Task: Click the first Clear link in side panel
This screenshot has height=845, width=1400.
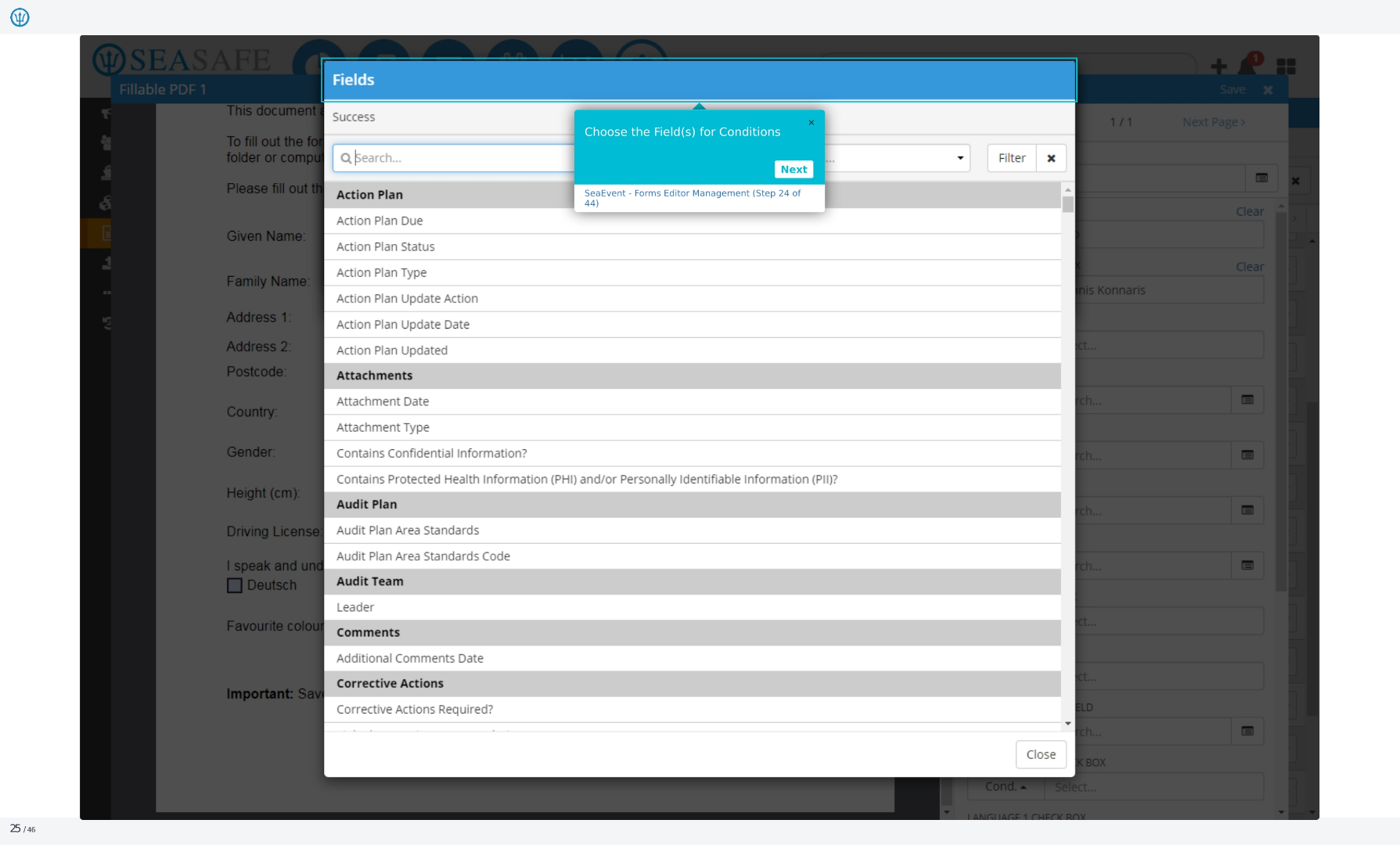Action: coord(1250,211)
